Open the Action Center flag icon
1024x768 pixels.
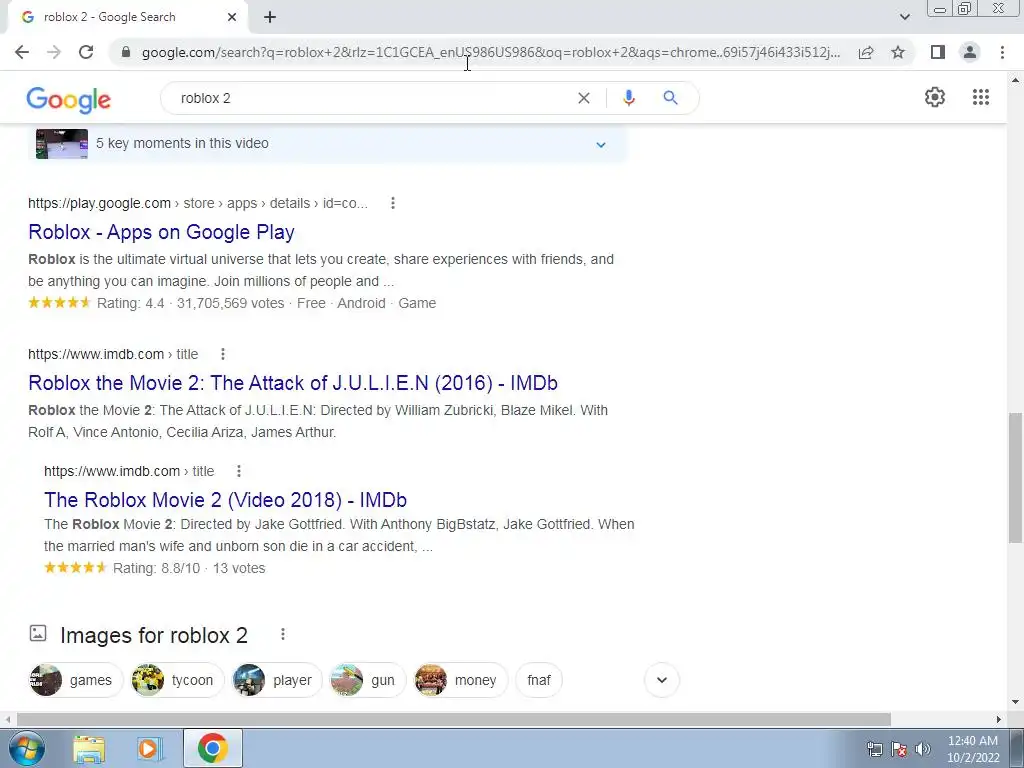pyautogui.click(x=899, y=749)
